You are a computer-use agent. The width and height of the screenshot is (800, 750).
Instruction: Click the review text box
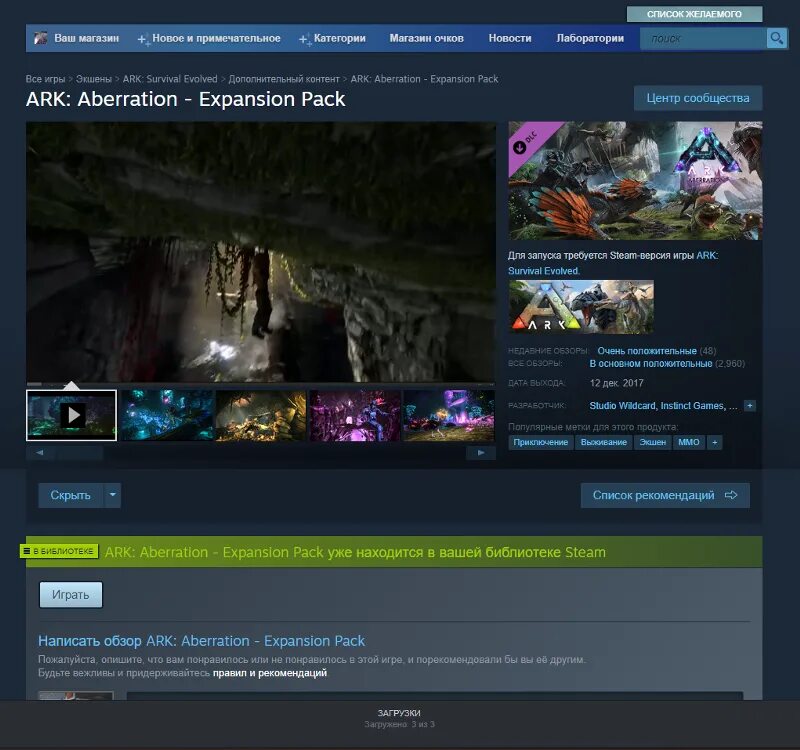click(x=435, y=696)
